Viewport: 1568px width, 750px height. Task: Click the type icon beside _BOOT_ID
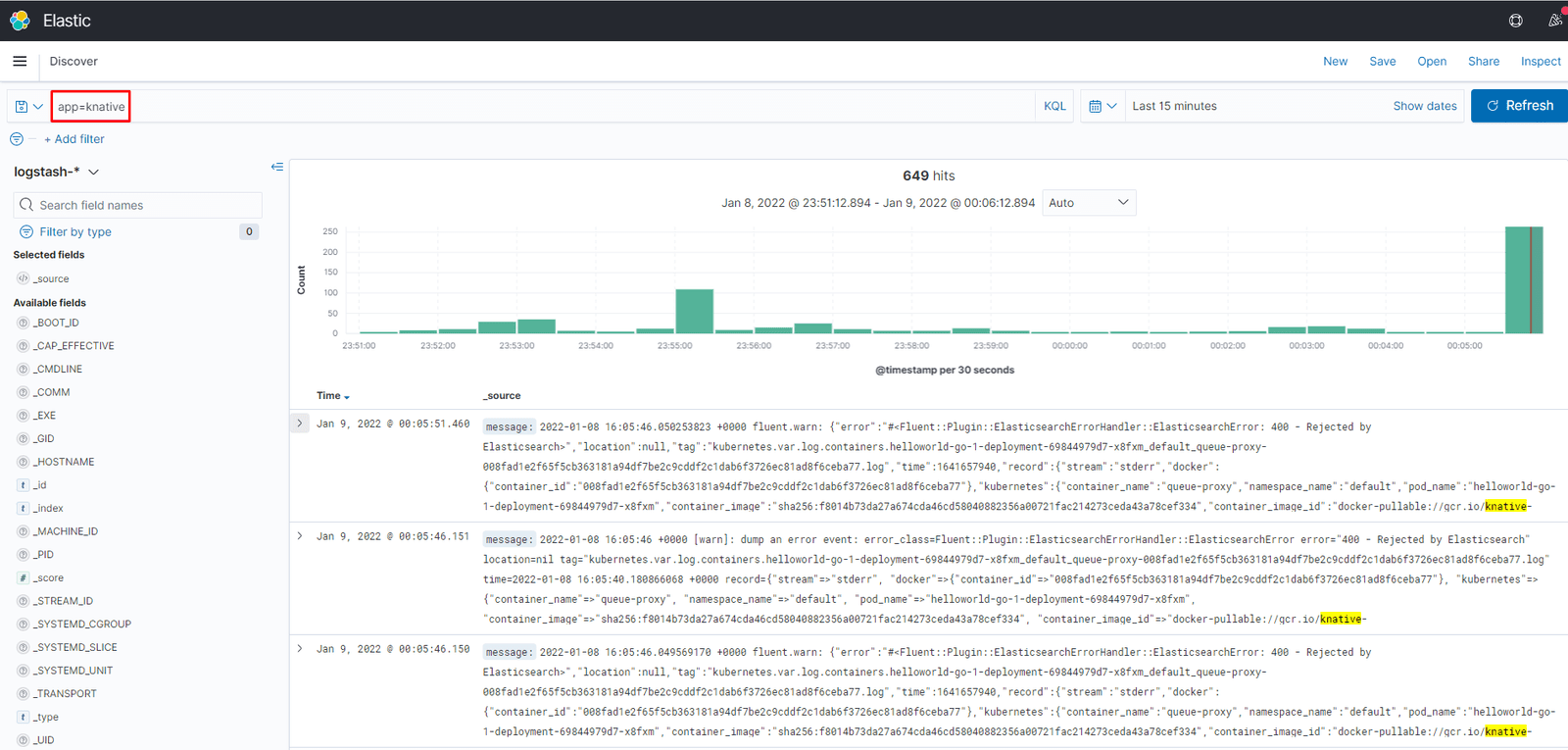coord(23,323)
